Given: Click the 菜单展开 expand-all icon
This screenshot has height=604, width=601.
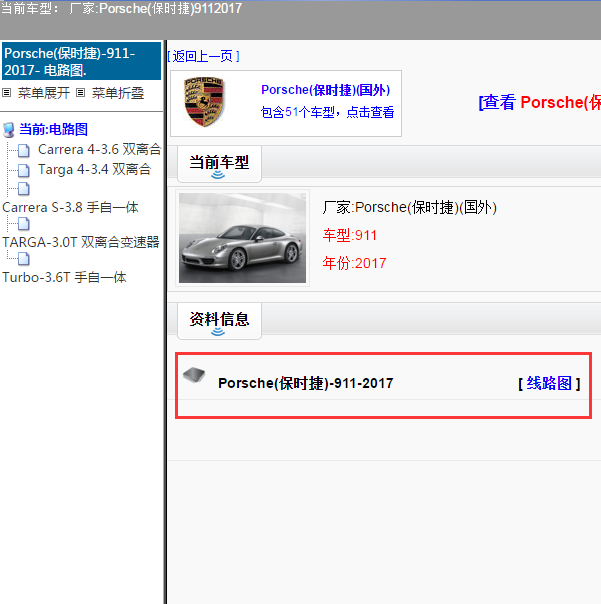Looking at the screenshot, I should click(7, 92).
